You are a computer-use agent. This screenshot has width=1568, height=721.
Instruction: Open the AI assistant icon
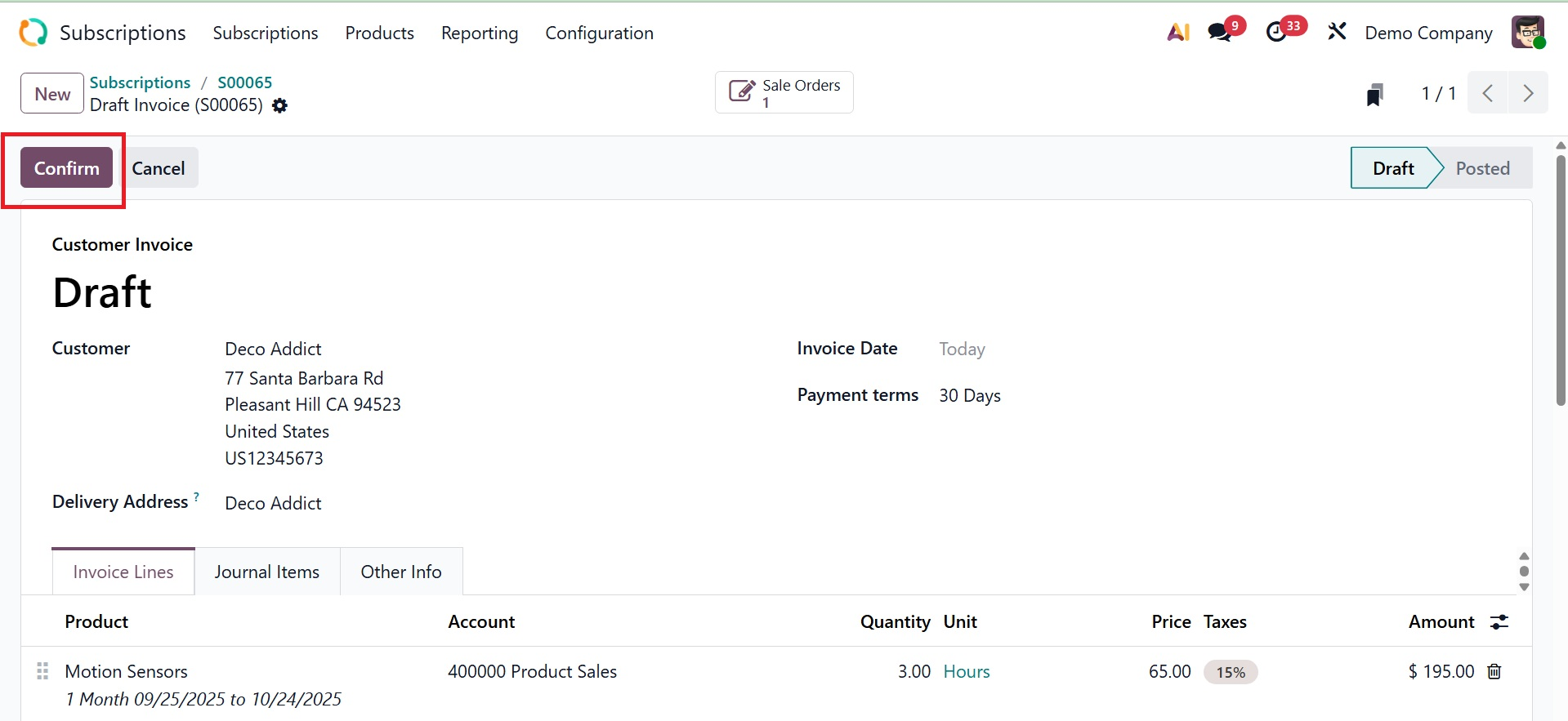click(1177, 33)
